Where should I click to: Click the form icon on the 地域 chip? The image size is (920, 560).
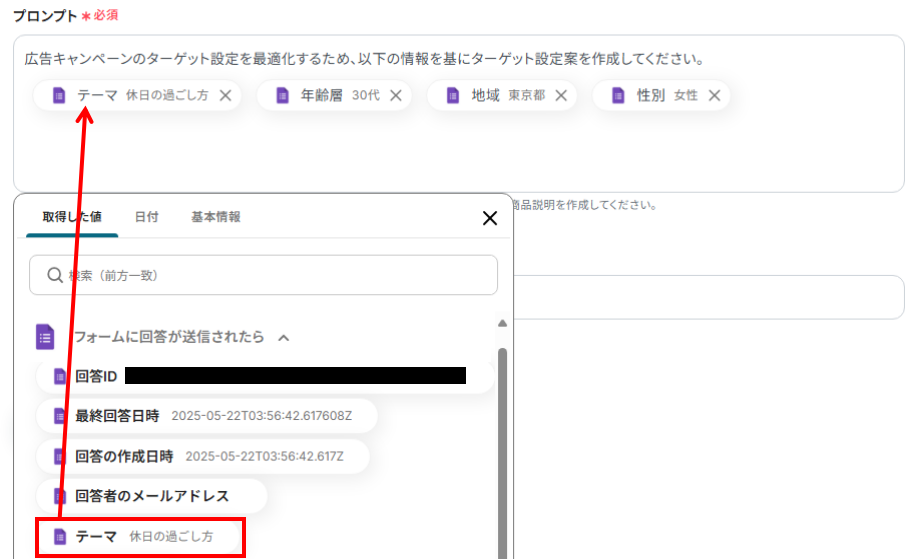point(453,95)
